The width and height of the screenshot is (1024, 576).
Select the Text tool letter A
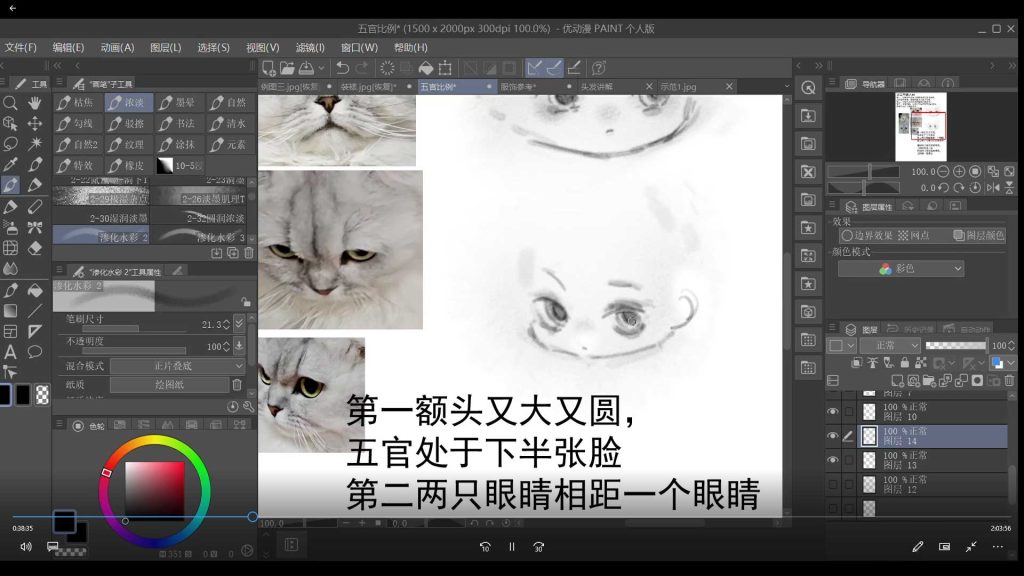10,352
